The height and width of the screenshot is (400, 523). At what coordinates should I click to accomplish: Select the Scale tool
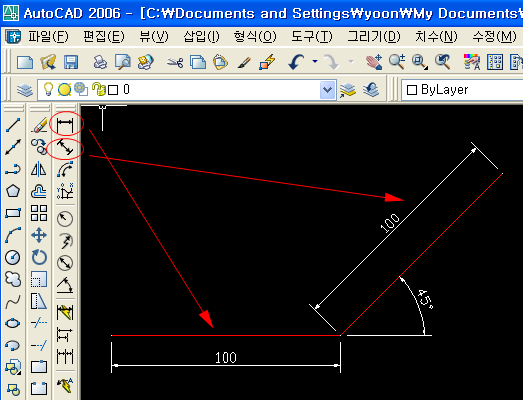point(39,279)
